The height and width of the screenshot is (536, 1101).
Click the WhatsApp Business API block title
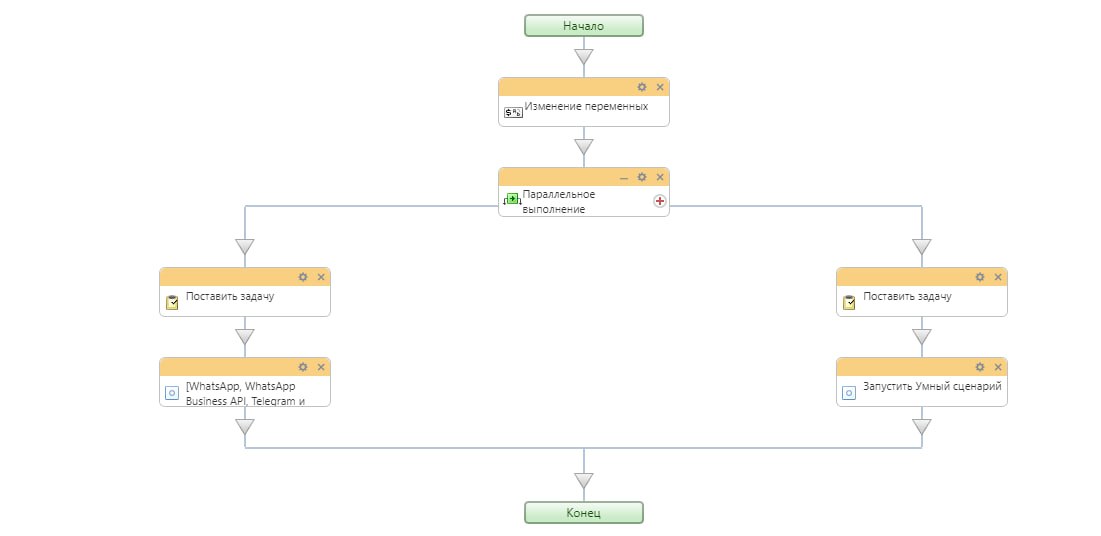click(x=245, y=393)
